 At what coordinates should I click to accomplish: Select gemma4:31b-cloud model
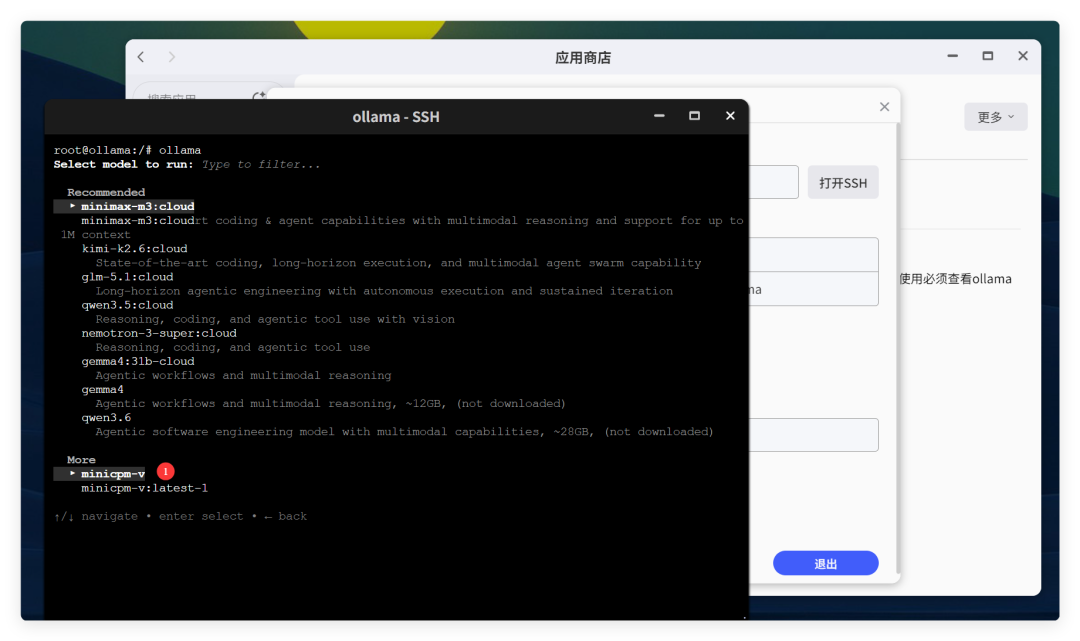(138, 361)
